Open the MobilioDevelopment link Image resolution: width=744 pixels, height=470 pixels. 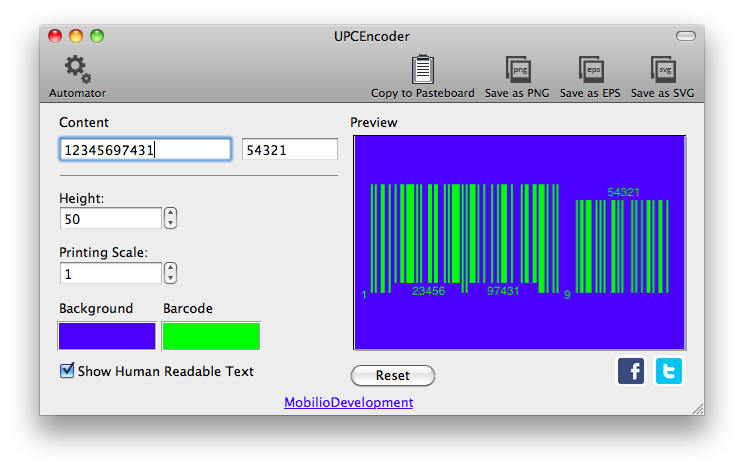click(349, 402)
